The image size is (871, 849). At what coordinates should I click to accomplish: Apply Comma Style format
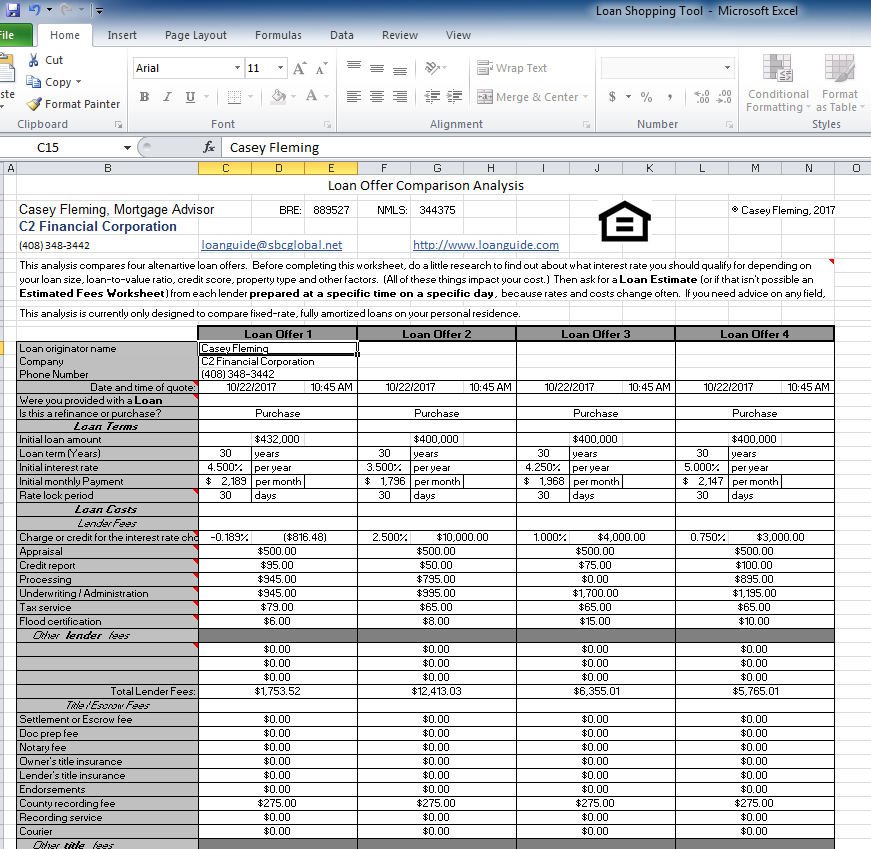coord(670,97)
